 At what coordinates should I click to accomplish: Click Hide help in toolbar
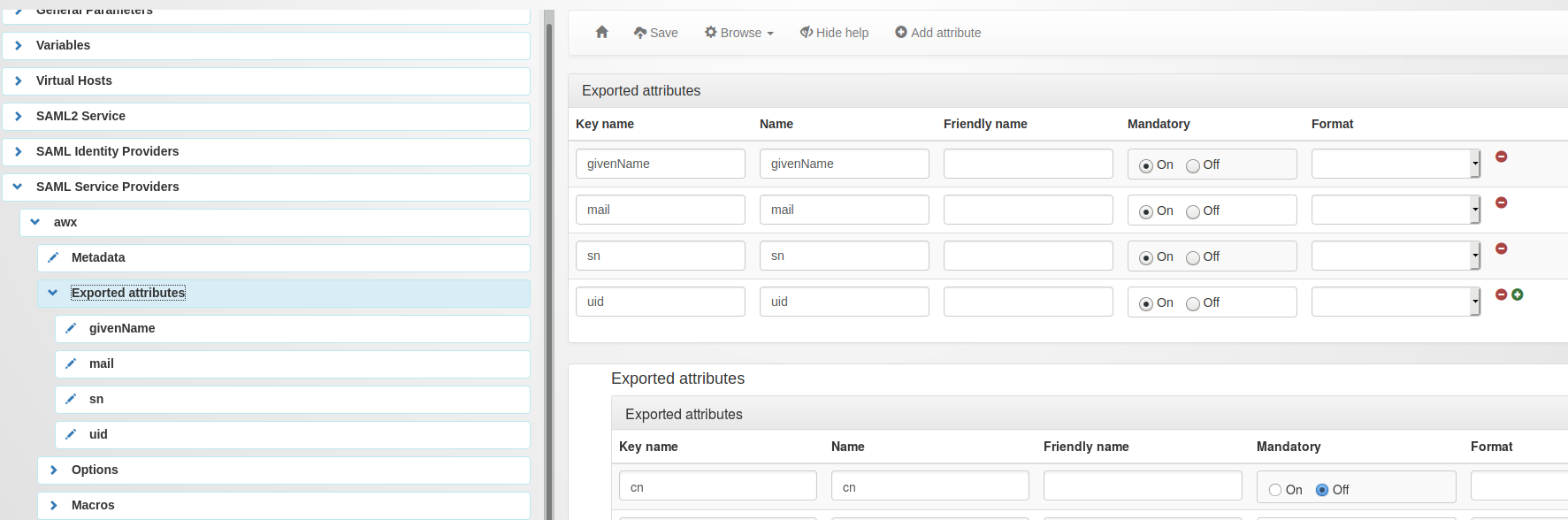[834, 33]
